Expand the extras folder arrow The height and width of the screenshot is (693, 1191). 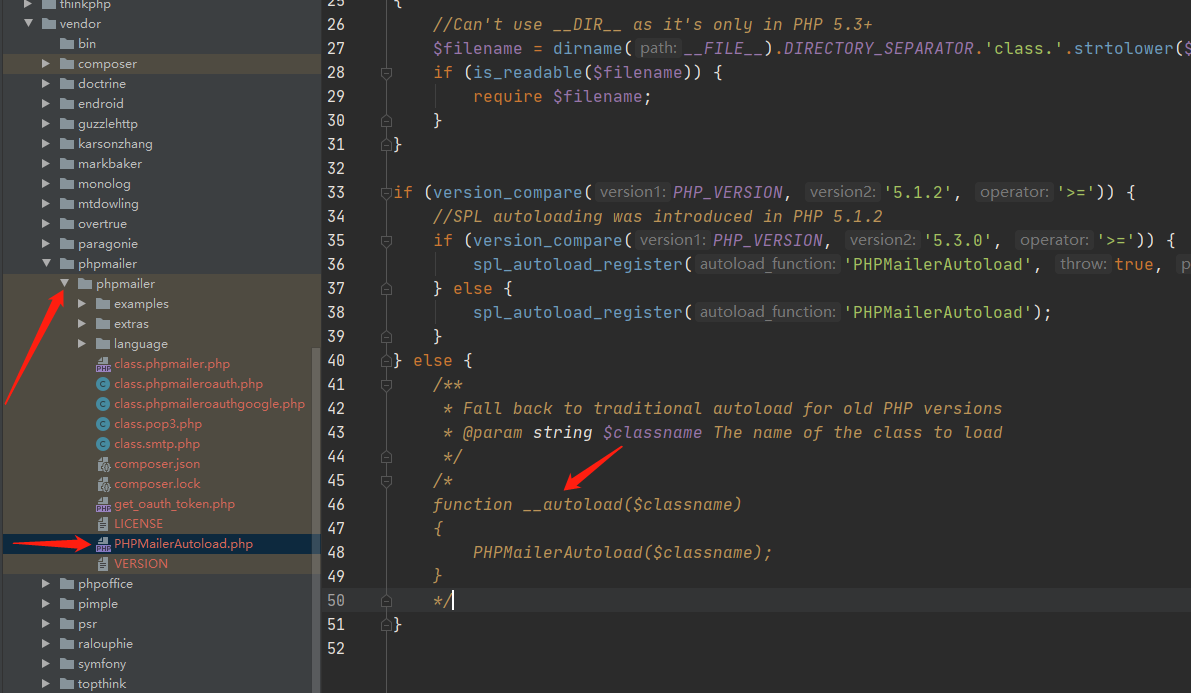[82, 324]
